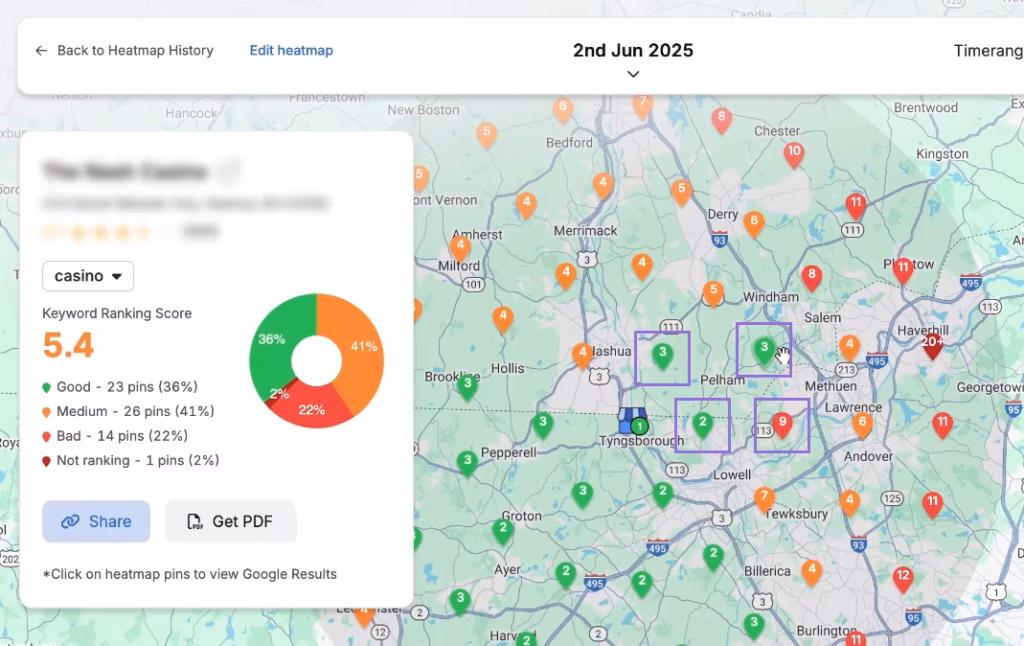Click the back arrow icon
The width and height of the screenshot is (1024, 646).
point(39,50)
